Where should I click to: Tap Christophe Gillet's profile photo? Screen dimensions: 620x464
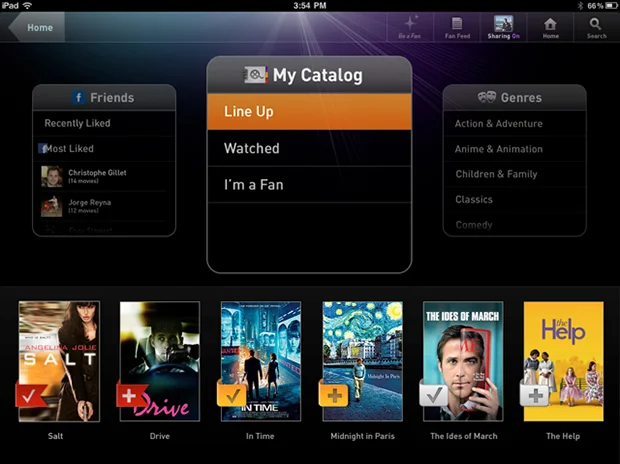pos(52,176)
